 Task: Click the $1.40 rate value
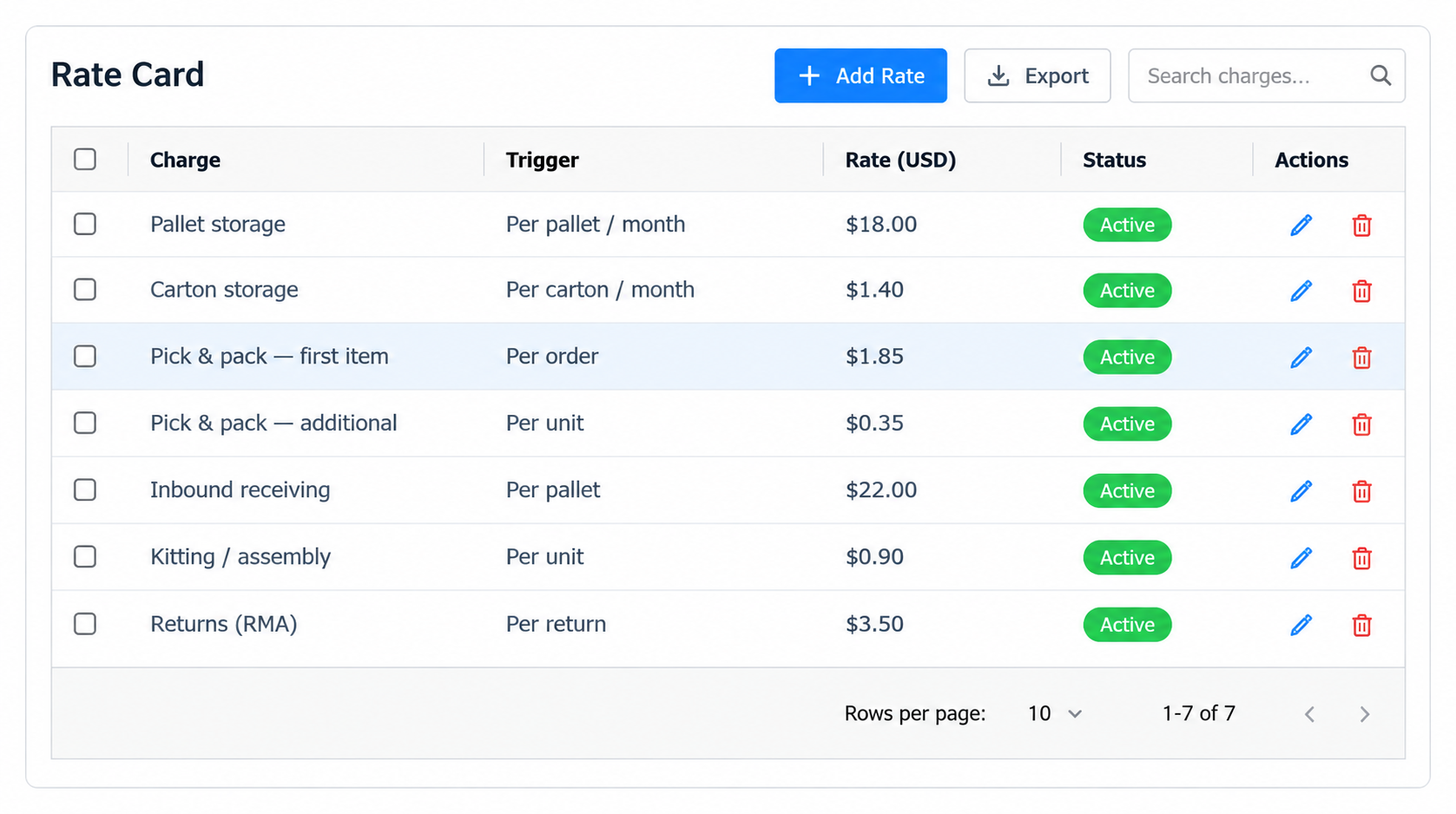point(874,290)
